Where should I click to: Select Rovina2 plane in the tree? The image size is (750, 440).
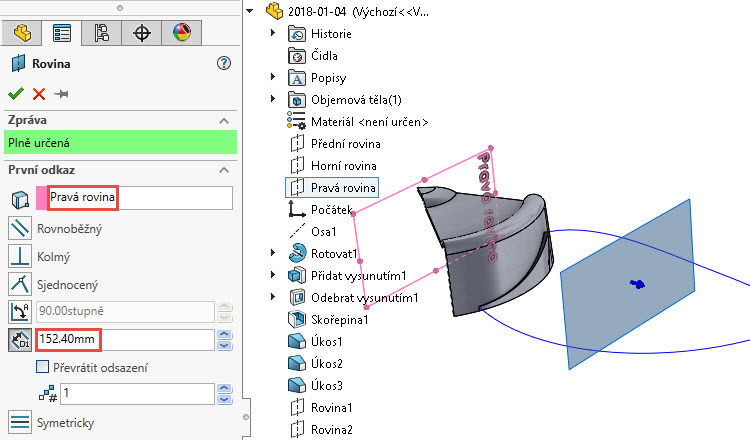[331, 430]
